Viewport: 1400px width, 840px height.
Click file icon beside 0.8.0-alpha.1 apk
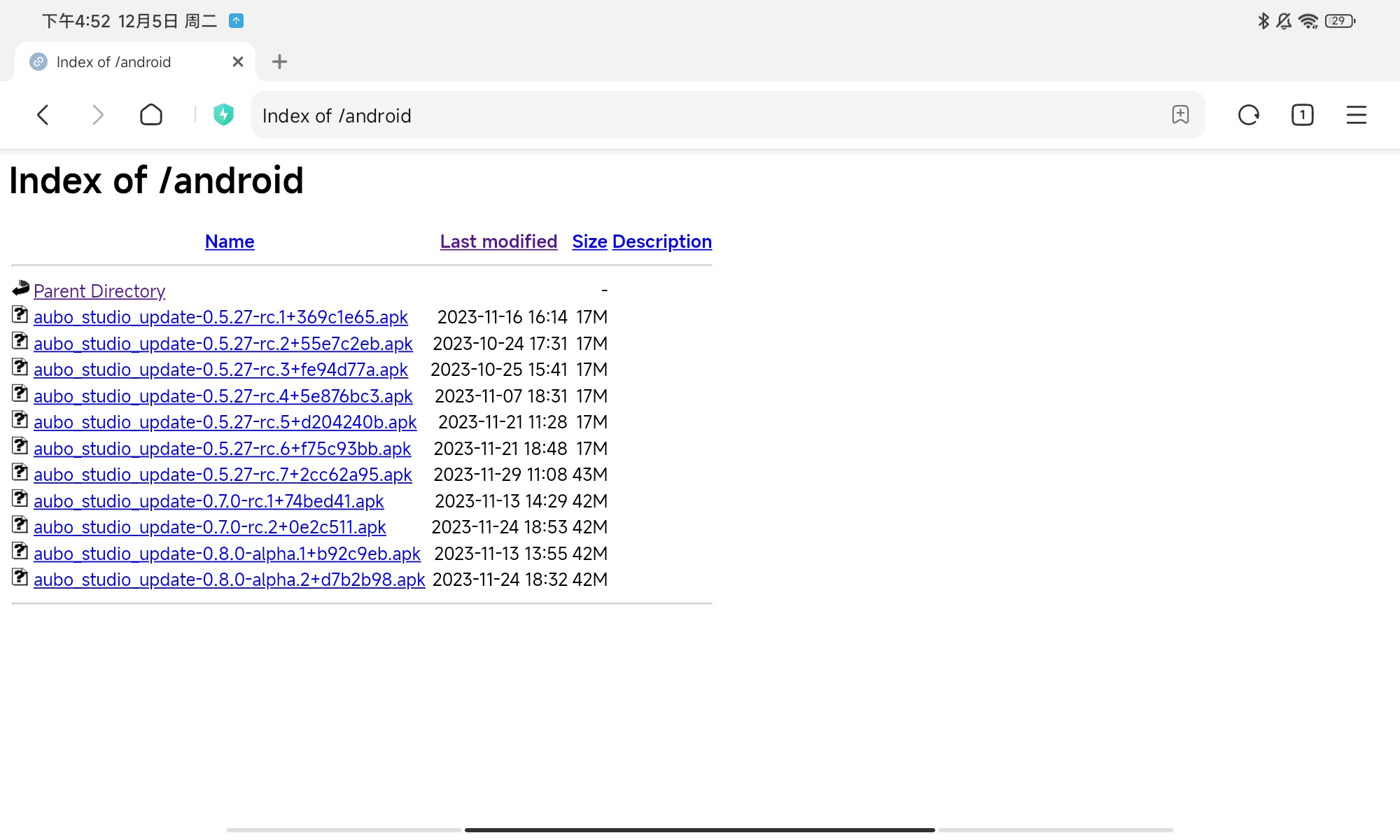click(20, 552)
